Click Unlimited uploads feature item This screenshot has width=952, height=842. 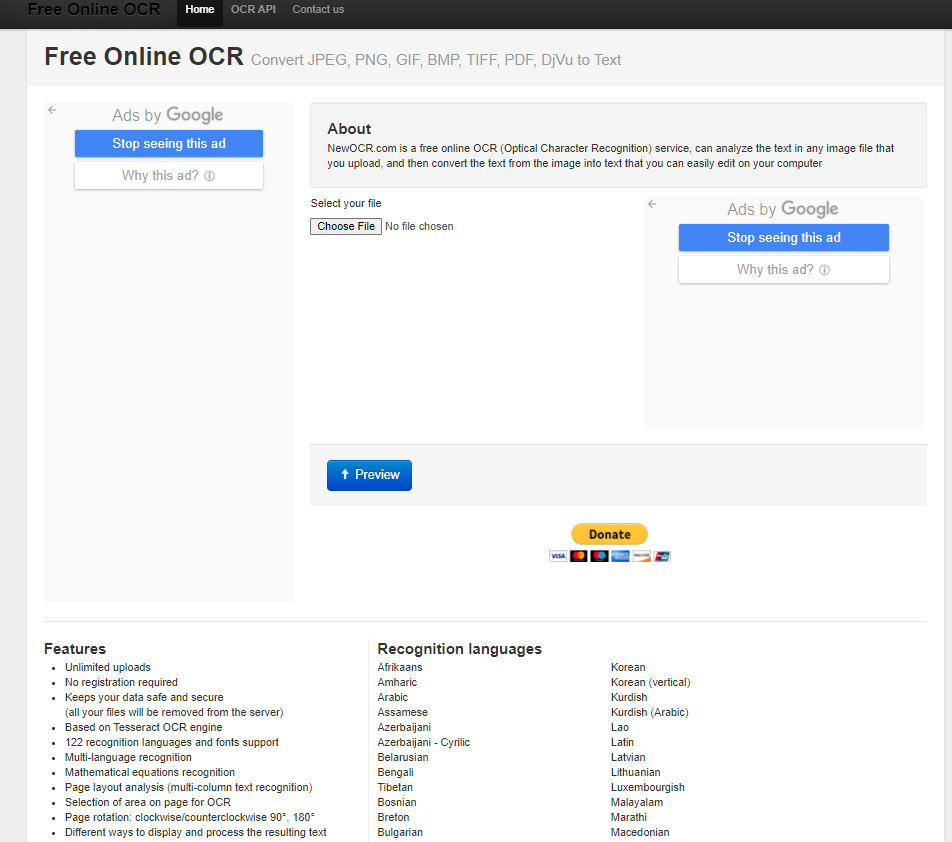coord(107,667)
